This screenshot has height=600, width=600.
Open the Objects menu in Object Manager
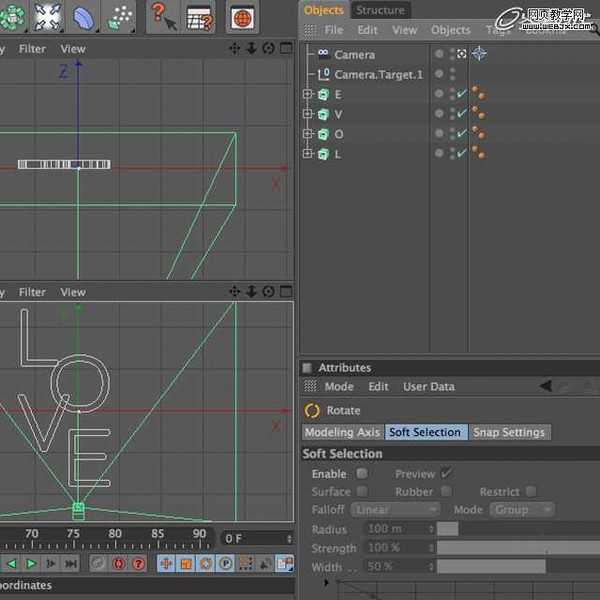(450, 30)
